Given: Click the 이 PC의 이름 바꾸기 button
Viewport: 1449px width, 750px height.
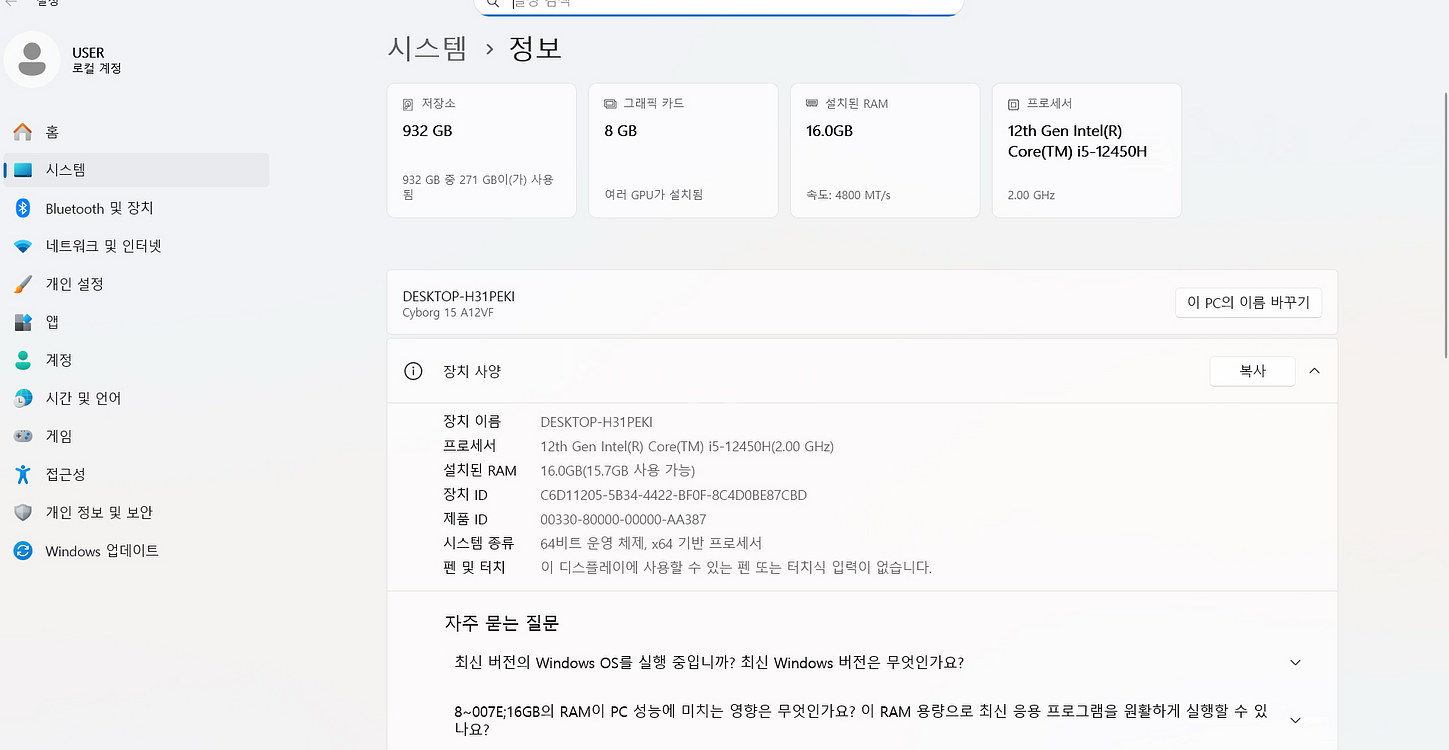Looking at the screenshot, I should [x=1248, y=302].
